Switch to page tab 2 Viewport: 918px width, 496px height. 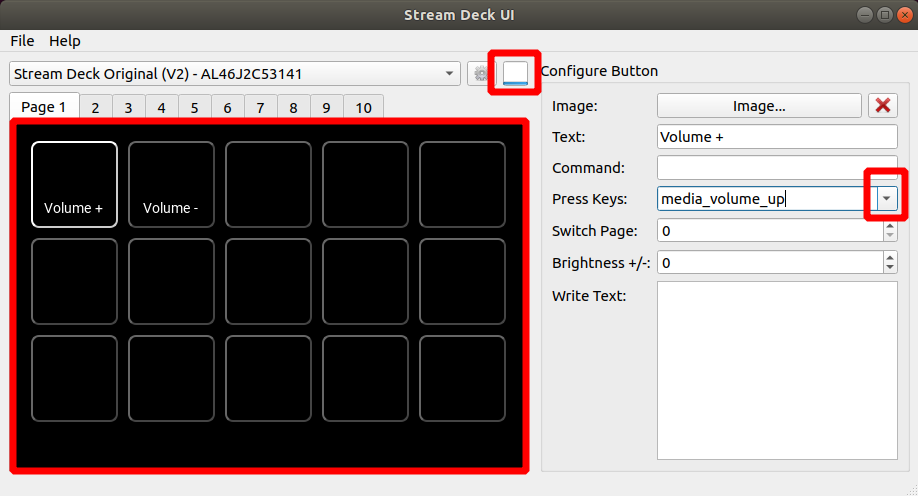(95, 108)
